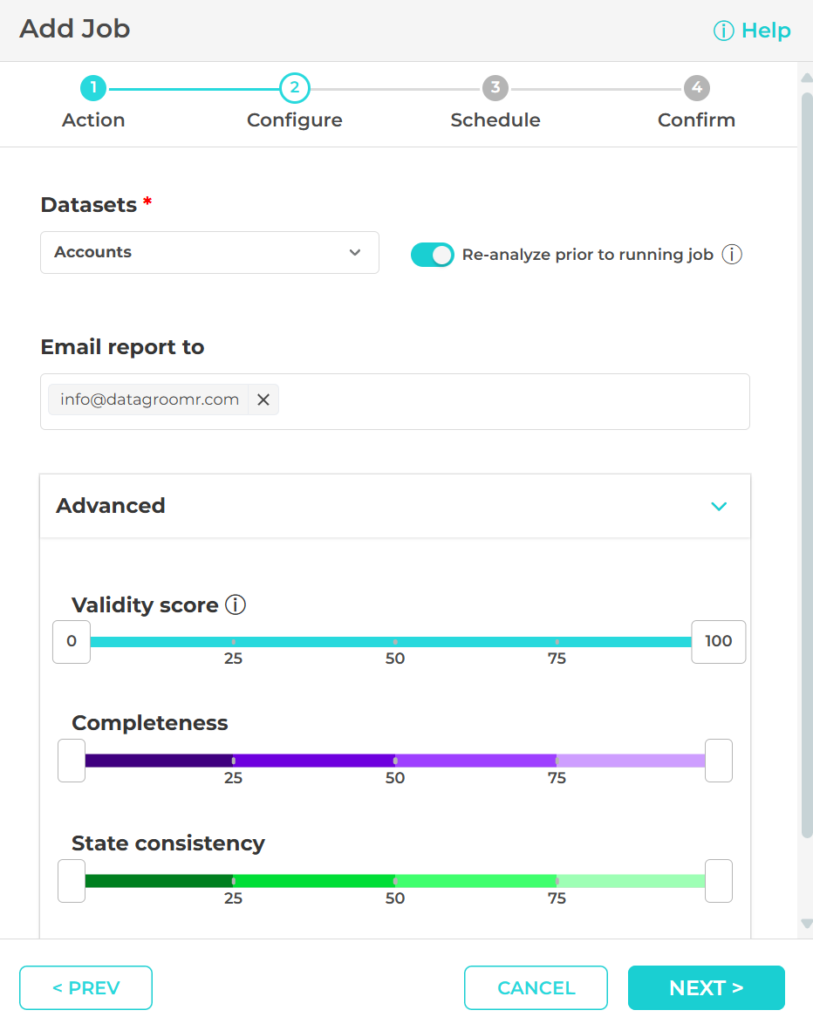
Task: Click the info icon beside Re-analyze toggle
Action: coord(731,254)
